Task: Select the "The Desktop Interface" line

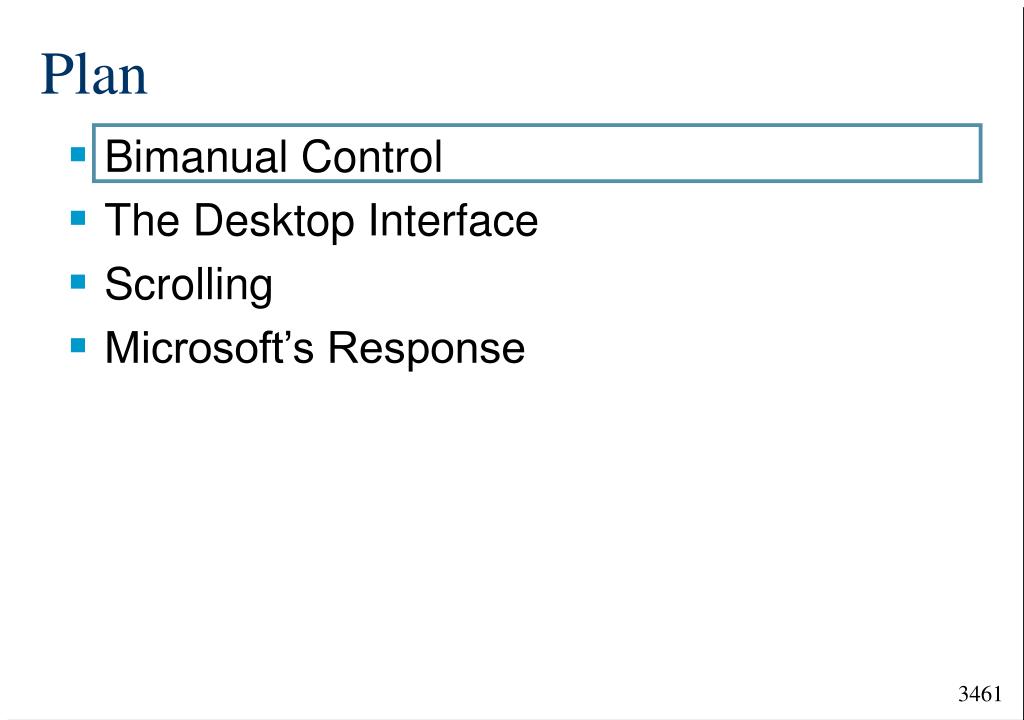Action: click(321, 221)
